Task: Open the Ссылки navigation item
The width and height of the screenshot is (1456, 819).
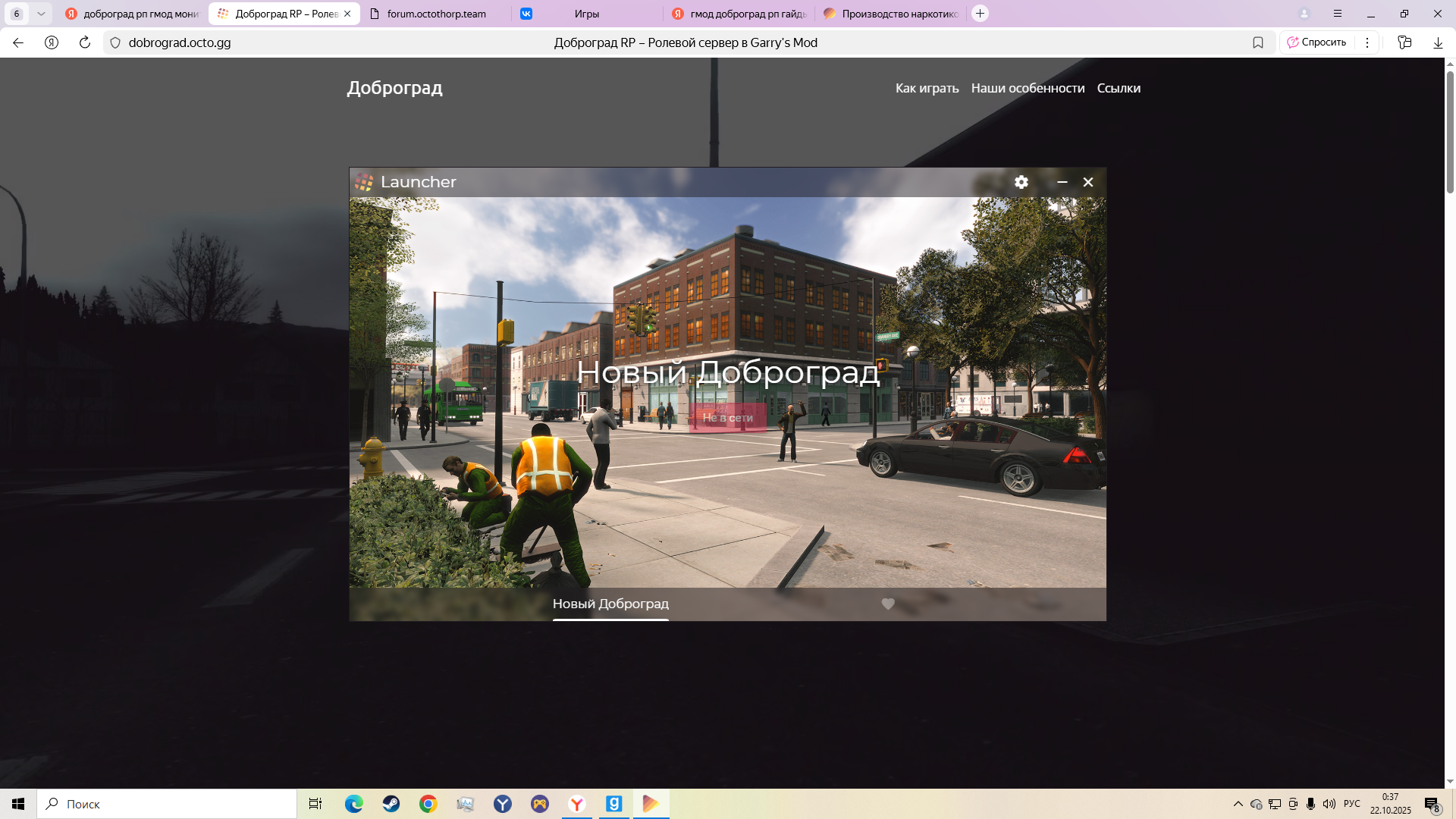Action: coord(1119,88)
